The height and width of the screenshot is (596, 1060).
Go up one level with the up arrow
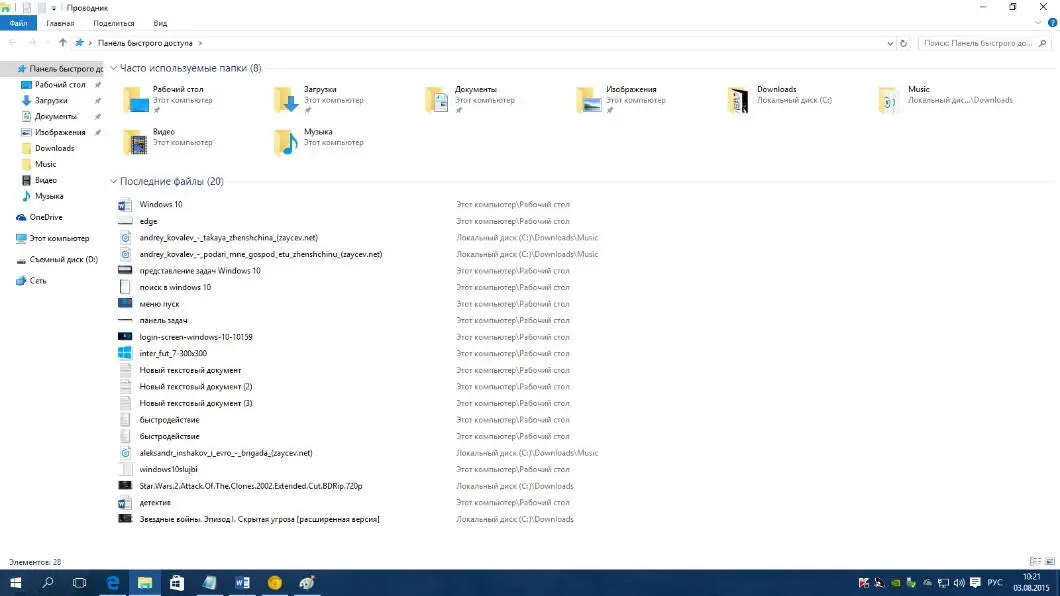[63, 43]
